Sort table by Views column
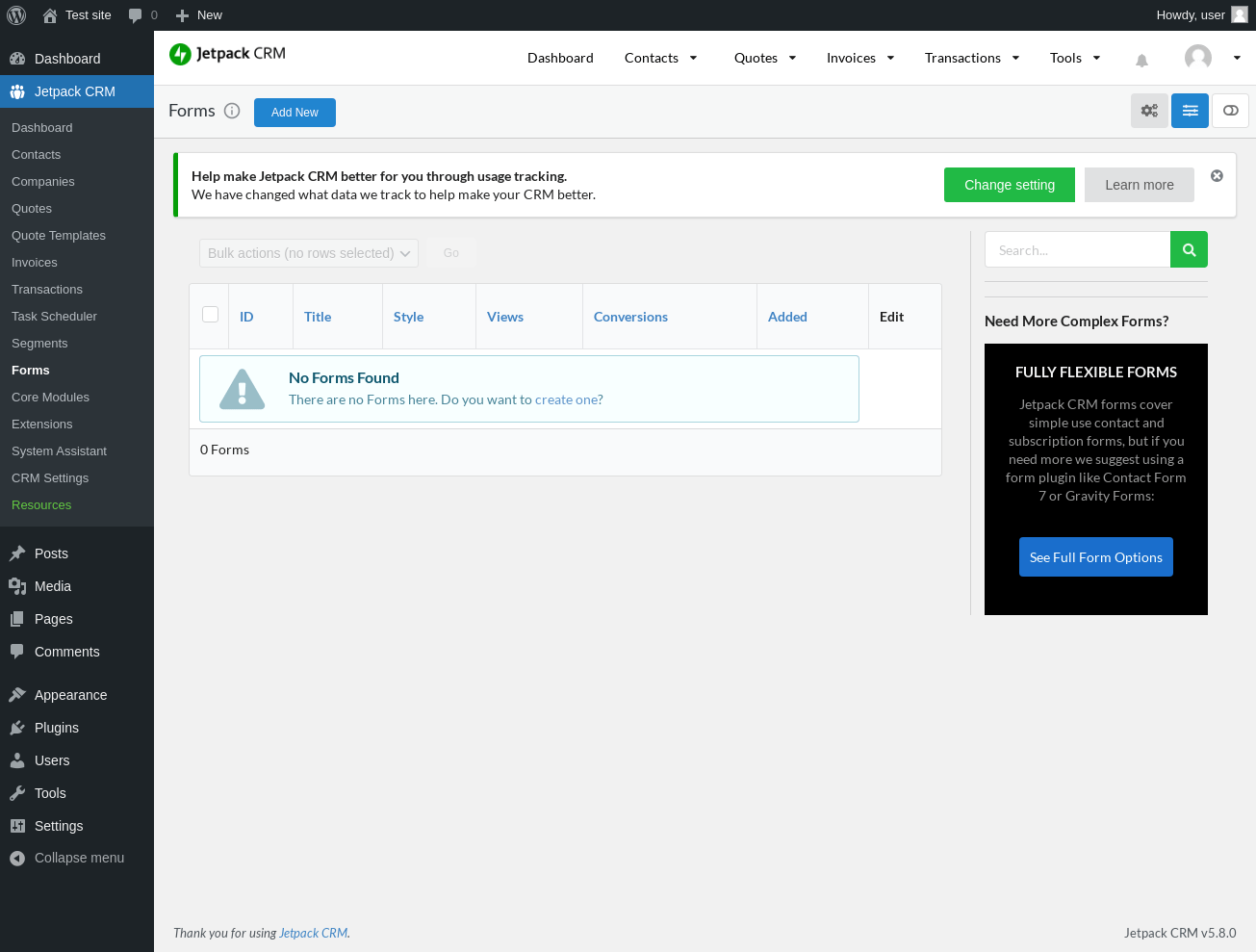The image size is (1256, 952). click(x=505, y=317)
